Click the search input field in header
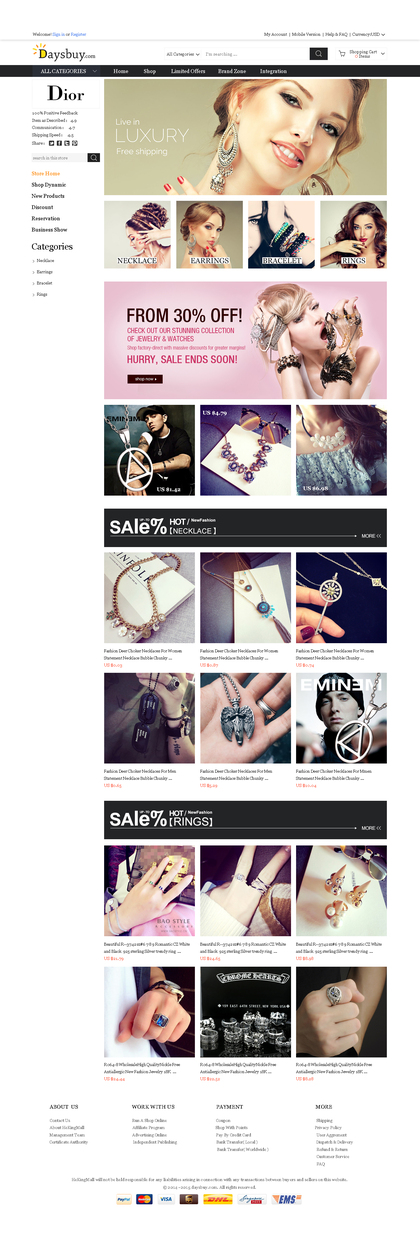The height and width of the screenshot is (1234, 420). (x=255, y=54)
